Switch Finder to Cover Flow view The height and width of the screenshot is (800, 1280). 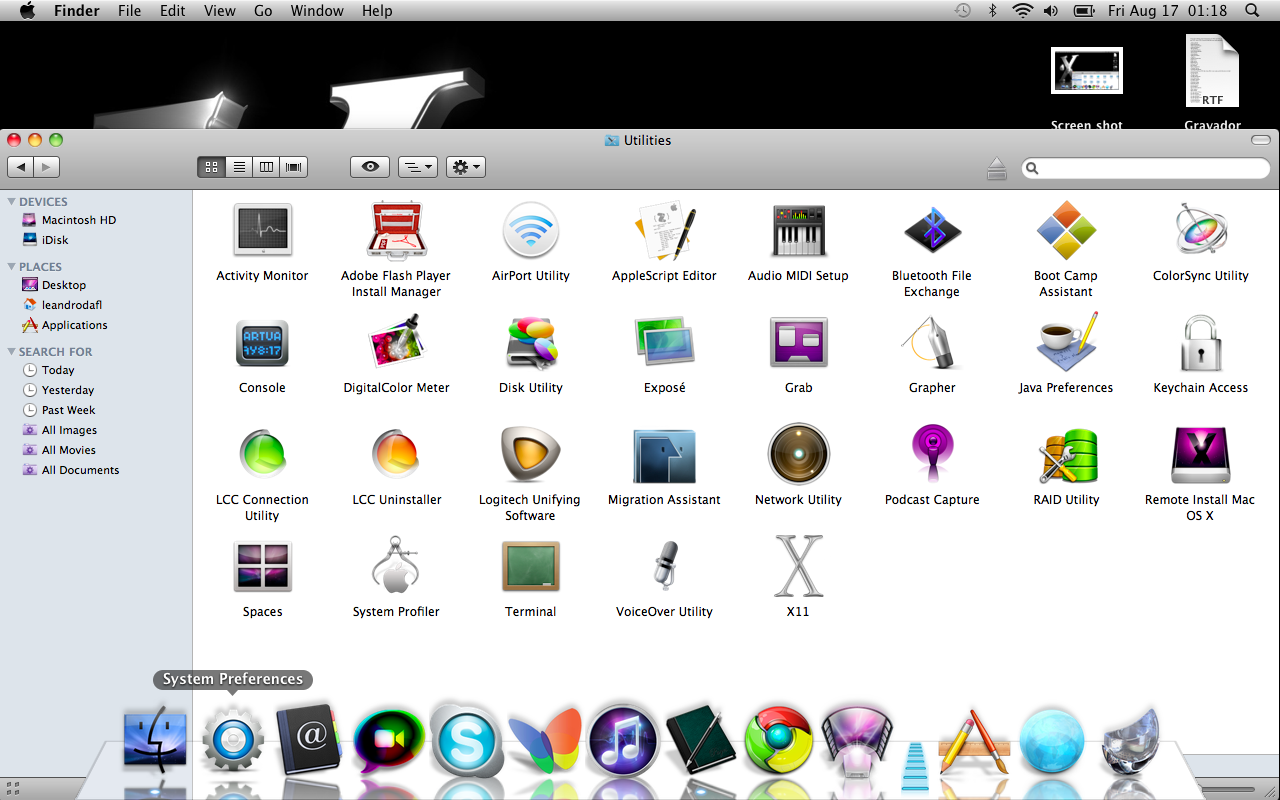tap(294, 167)
